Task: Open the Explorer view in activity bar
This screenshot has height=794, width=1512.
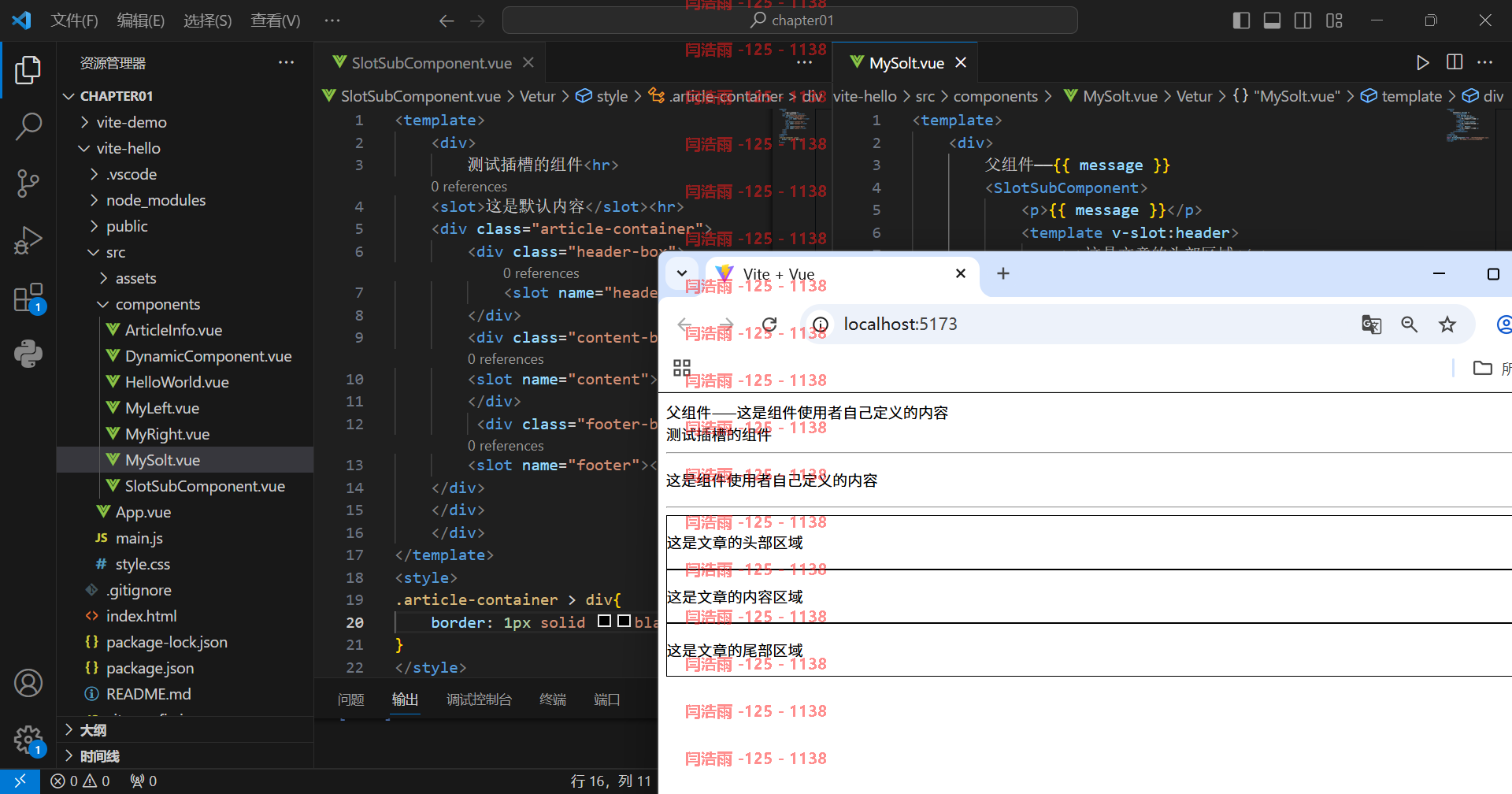Action: tap(28, 70)
